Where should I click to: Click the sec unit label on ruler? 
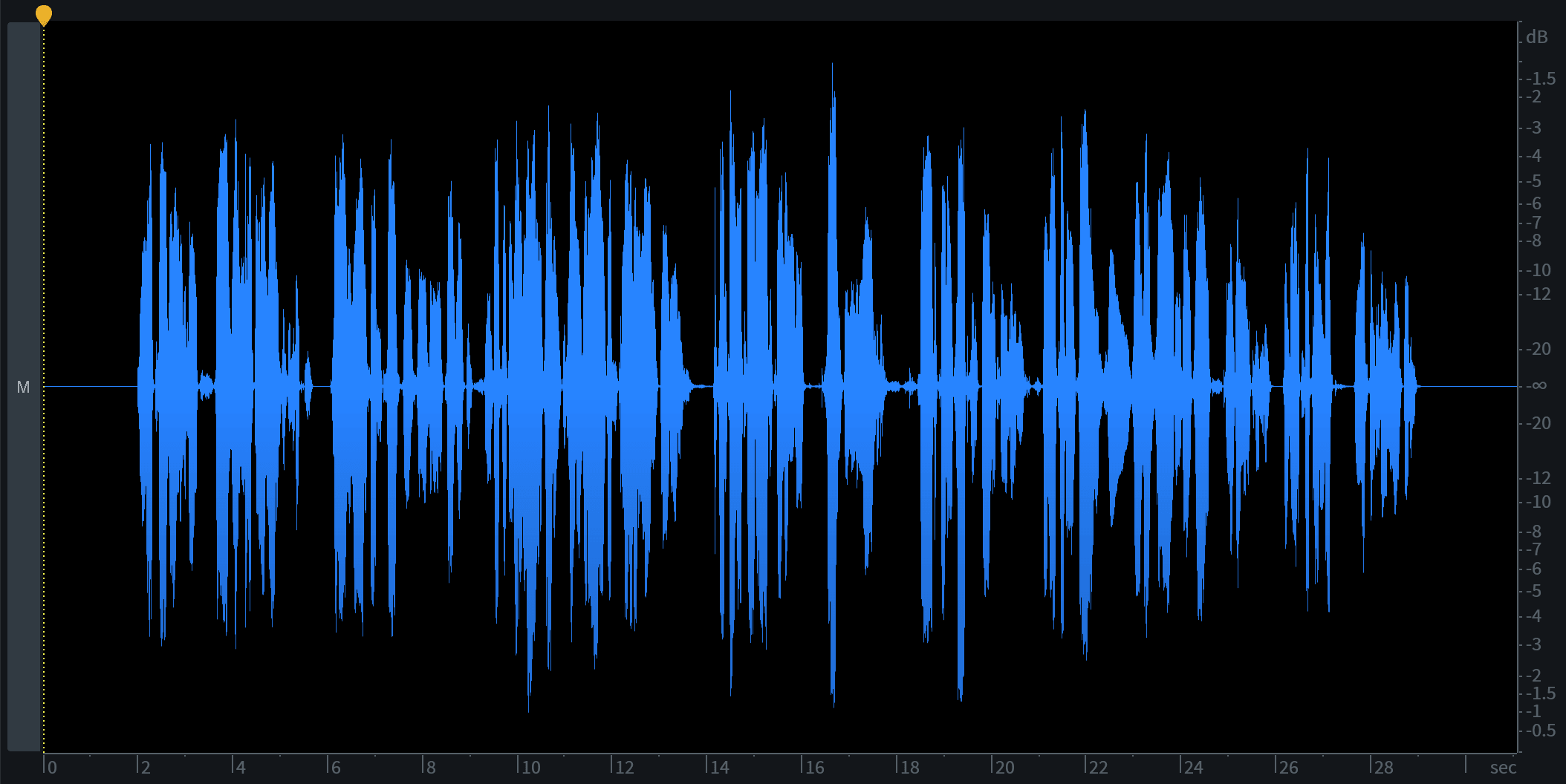(1503, 768)
